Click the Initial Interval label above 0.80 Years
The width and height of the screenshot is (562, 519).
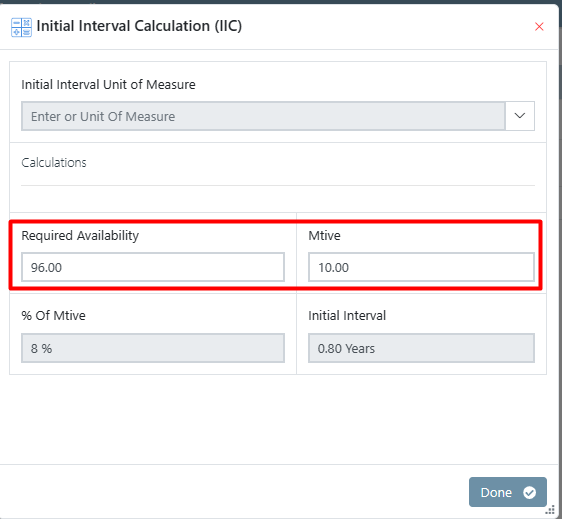coord(347,315)
